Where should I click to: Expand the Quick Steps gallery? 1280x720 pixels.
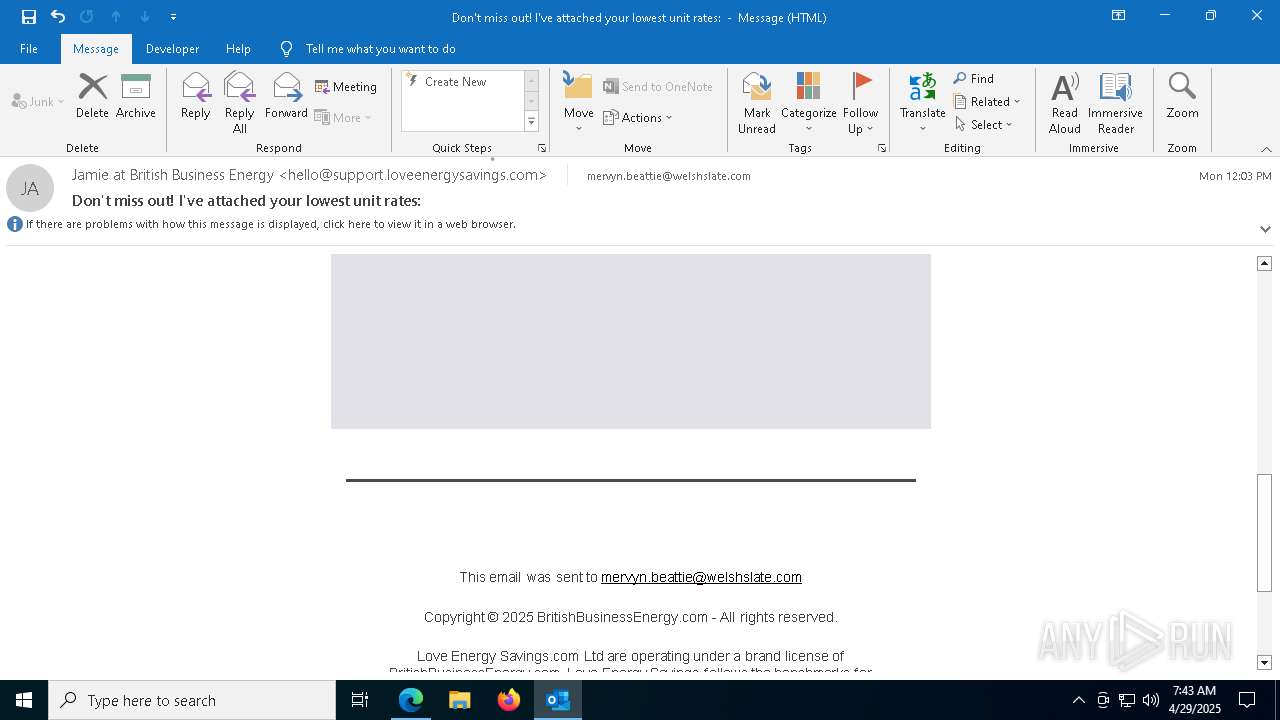pyautogui.click(x=532, y=122)
